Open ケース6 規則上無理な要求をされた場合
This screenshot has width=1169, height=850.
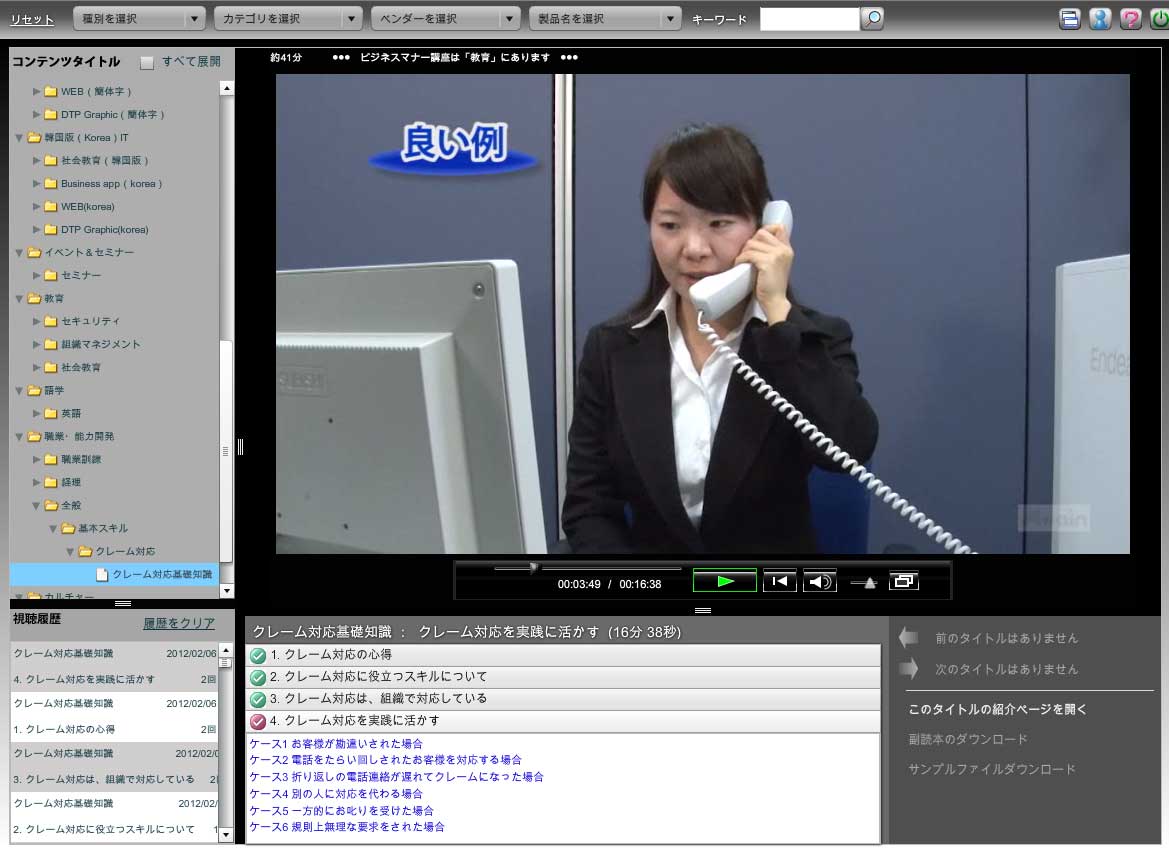tap(347, 827)
